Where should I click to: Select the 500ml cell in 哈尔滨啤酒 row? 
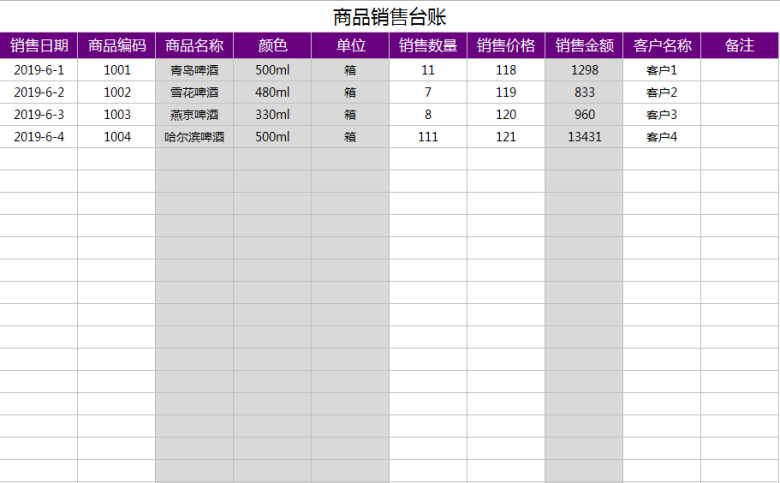pos(273,137)
